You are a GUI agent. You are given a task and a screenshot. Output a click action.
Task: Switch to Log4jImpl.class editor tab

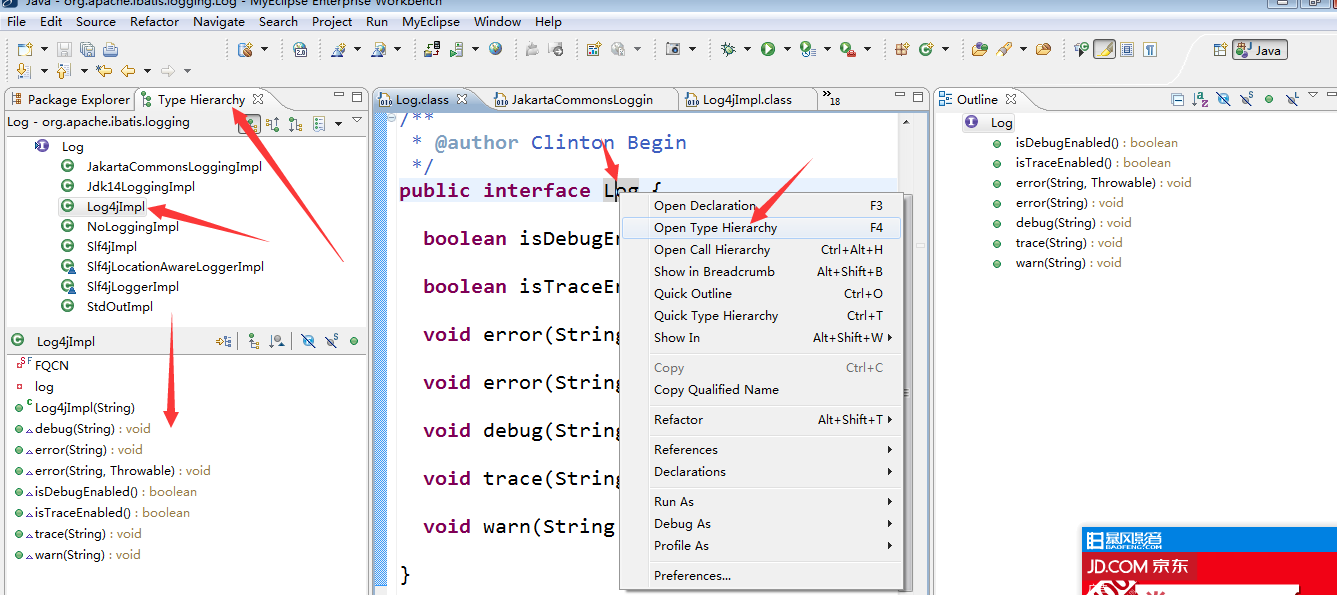click(747, 99)
